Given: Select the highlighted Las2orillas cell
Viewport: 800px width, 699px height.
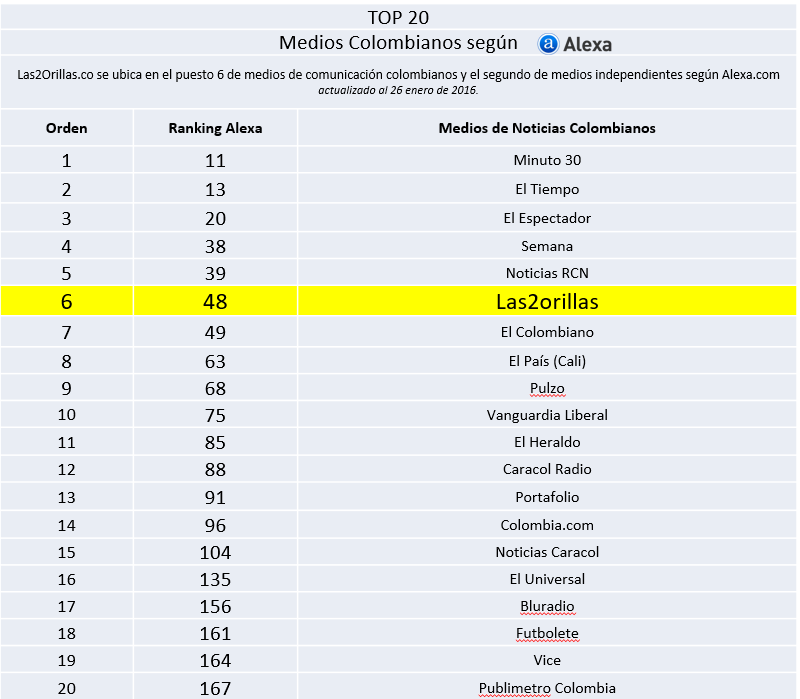Looking at the screenshot, I should pos(547,301).
